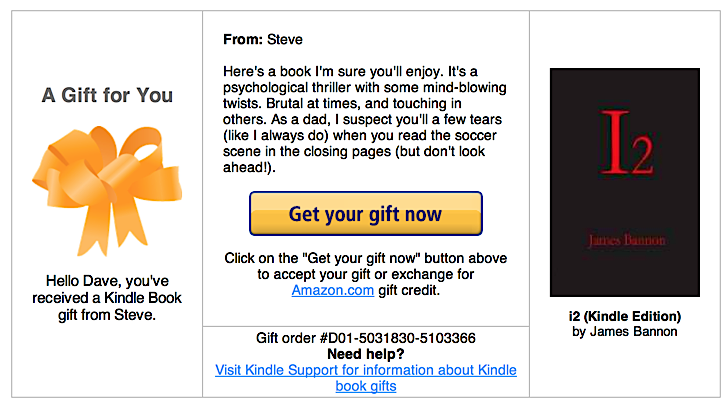Open the Amazon.com gift credit link

point(332,291)
